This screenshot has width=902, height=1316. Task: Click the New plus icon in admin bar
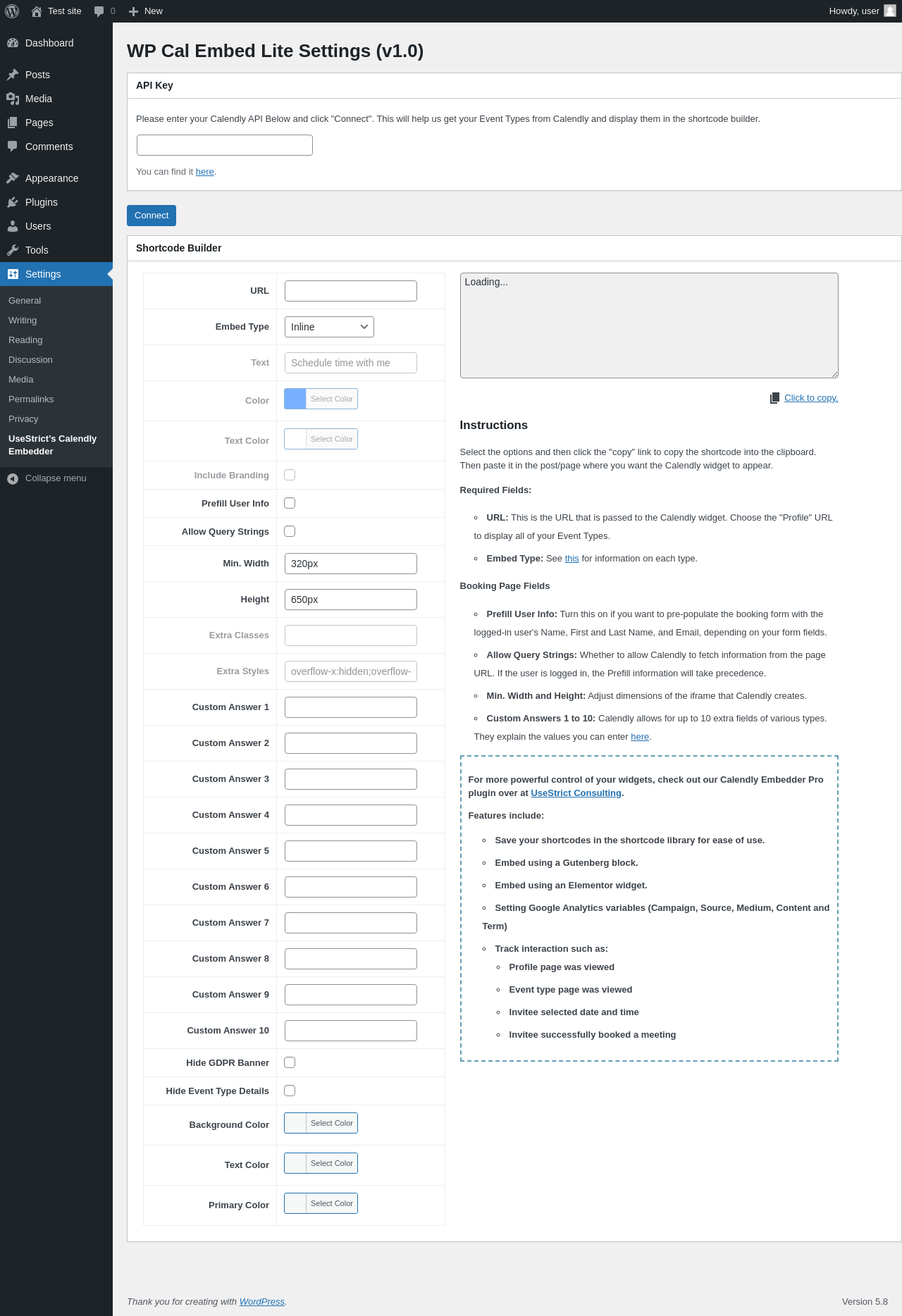(133, 11)
